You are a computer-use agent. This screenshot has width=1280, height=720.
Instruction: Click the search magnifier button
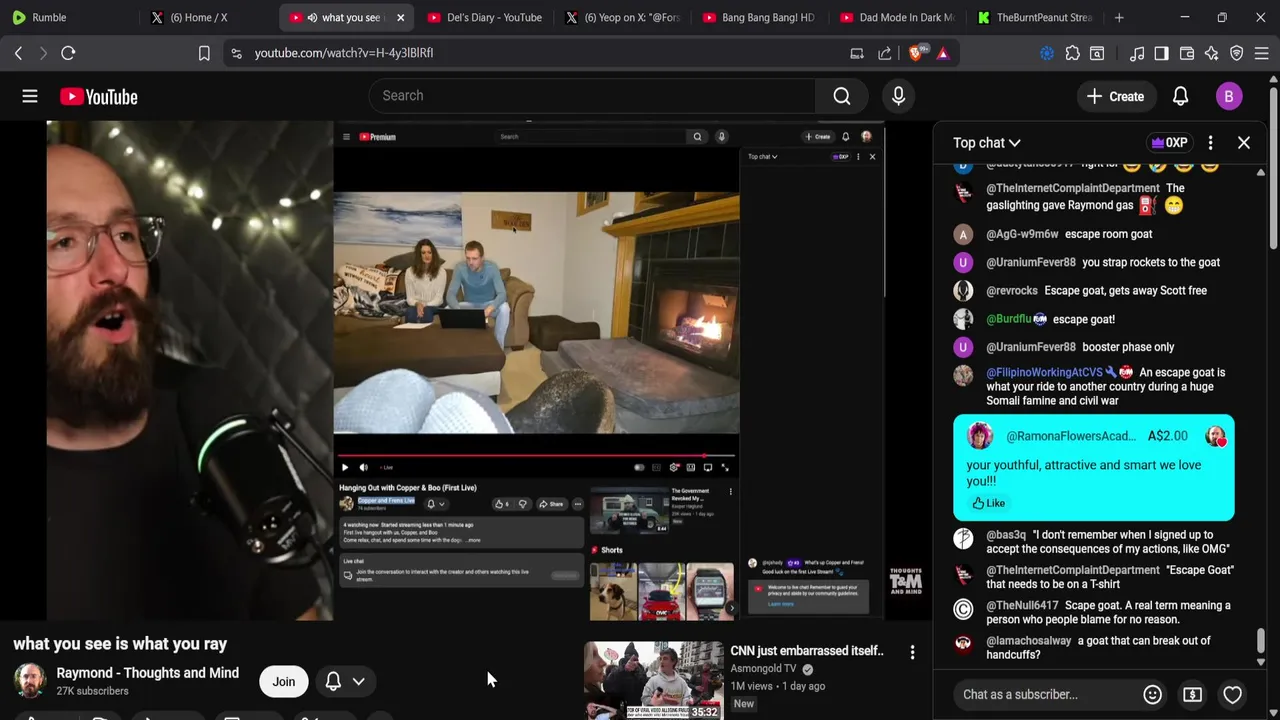pyautogui.click(x=842, y=96)
